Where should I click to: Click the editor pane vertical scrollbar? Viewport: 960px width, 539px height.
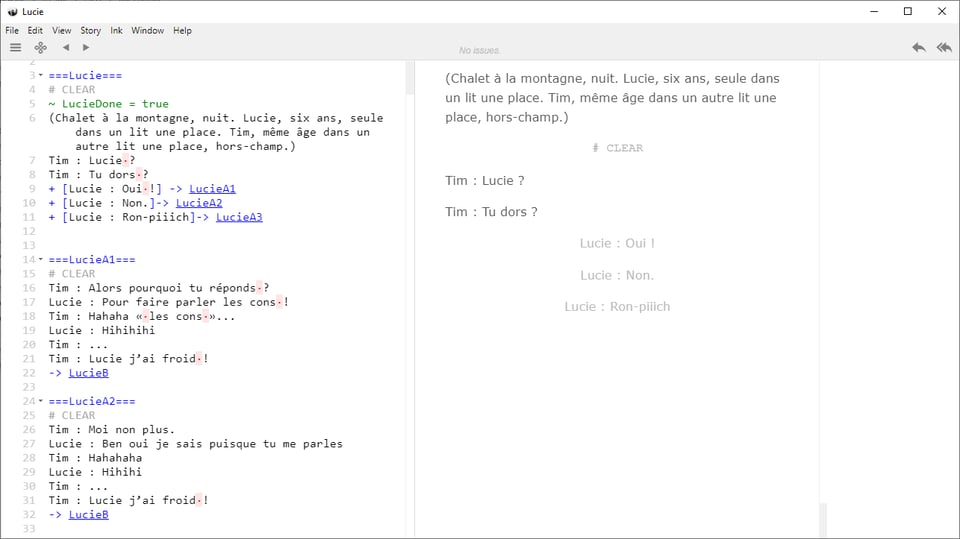[409, 80]
